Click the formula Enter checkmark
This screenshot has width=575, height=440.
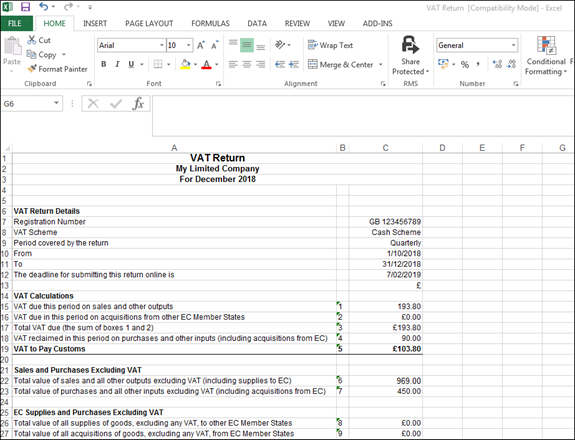coord(116,104)
